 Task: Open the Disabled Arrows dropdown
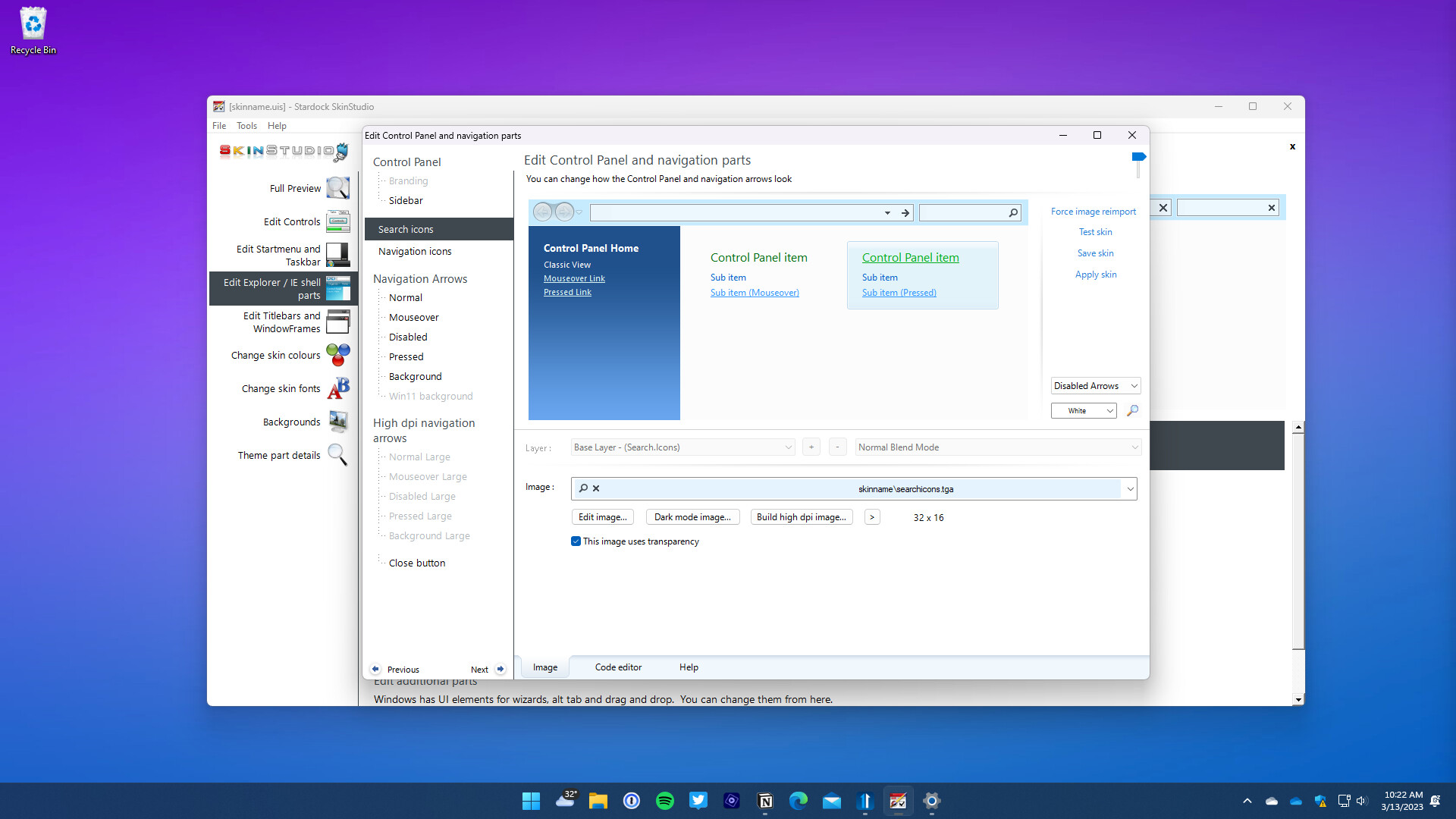(1095, 385)
